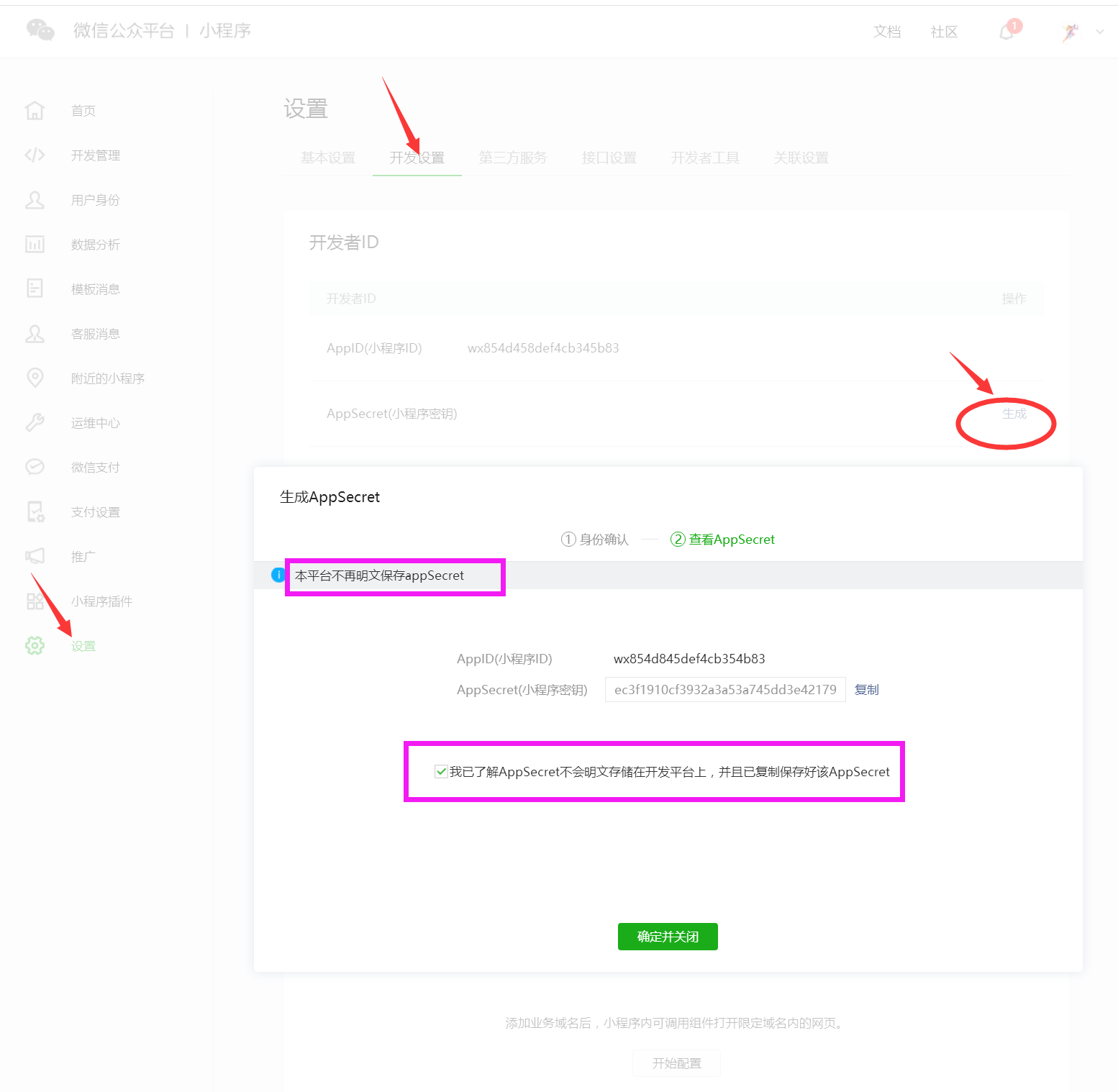The width and height of the screenshot is (1118, 1092).
Task: Expand the account avatar dropdown arrow
Action: tap(1099, 32)
